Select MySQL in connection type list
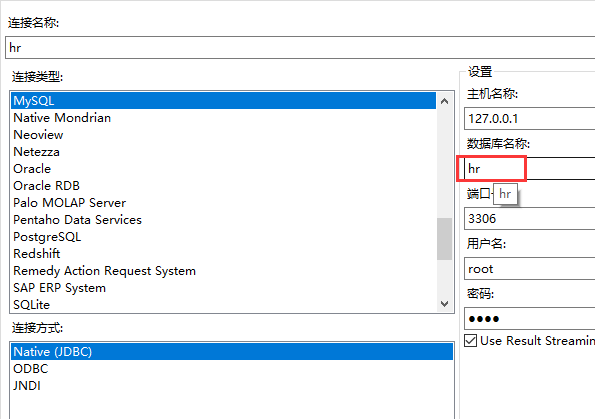The image size is (595, 419). point(224,101)
